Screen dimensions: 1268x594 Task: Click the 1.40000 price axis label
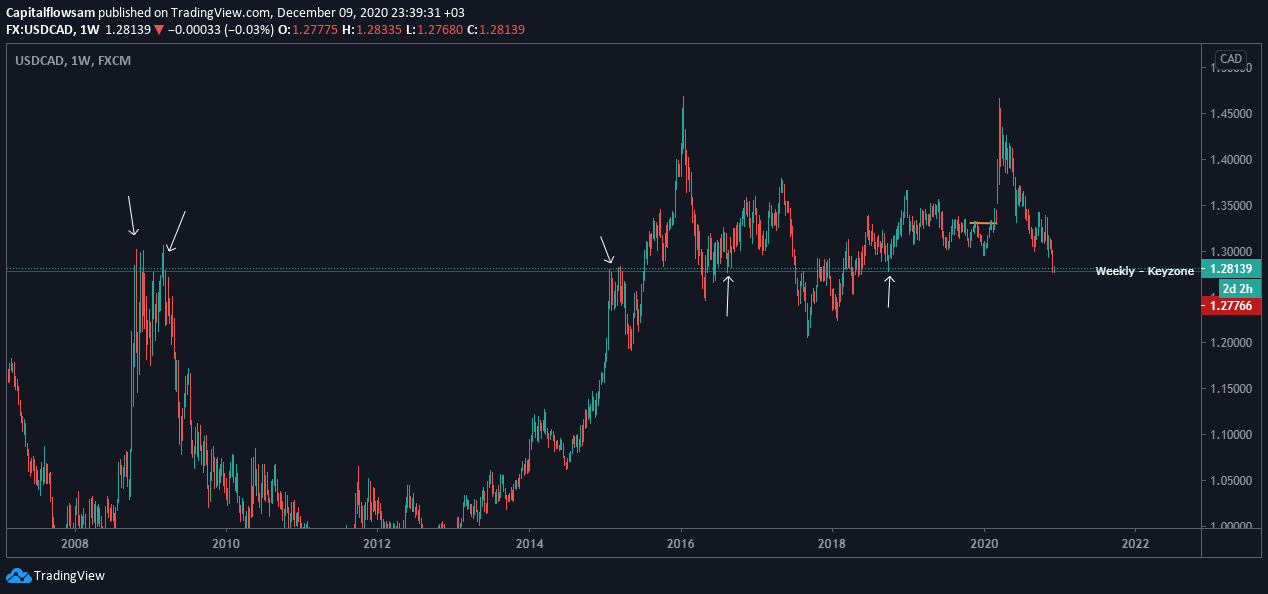(x=1233, y=160)
